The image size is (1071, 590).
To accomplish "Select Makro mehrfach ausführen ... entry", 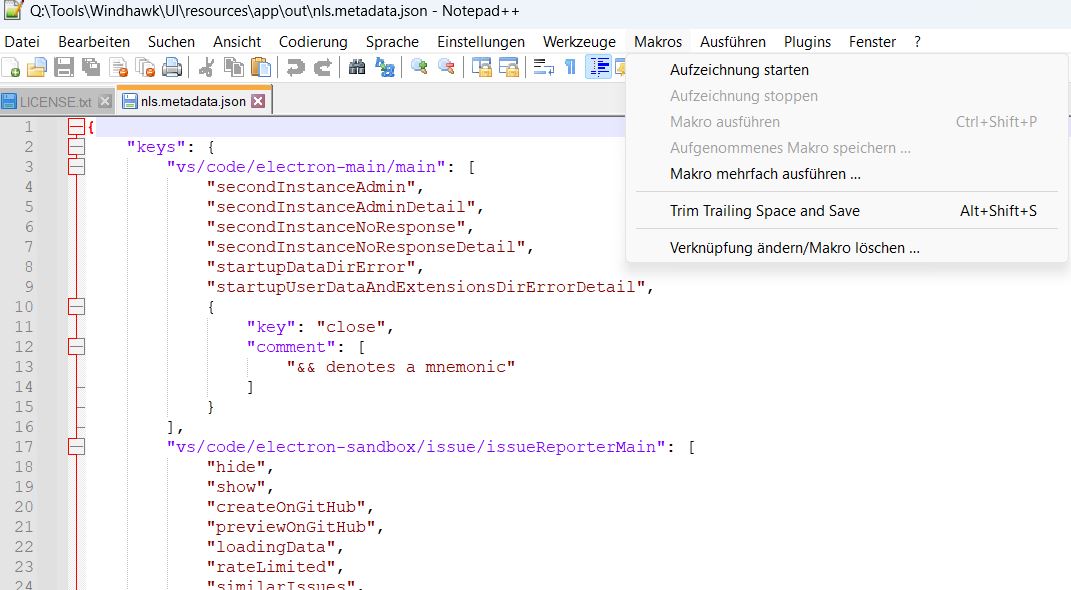I will click(x=847, y=174).
